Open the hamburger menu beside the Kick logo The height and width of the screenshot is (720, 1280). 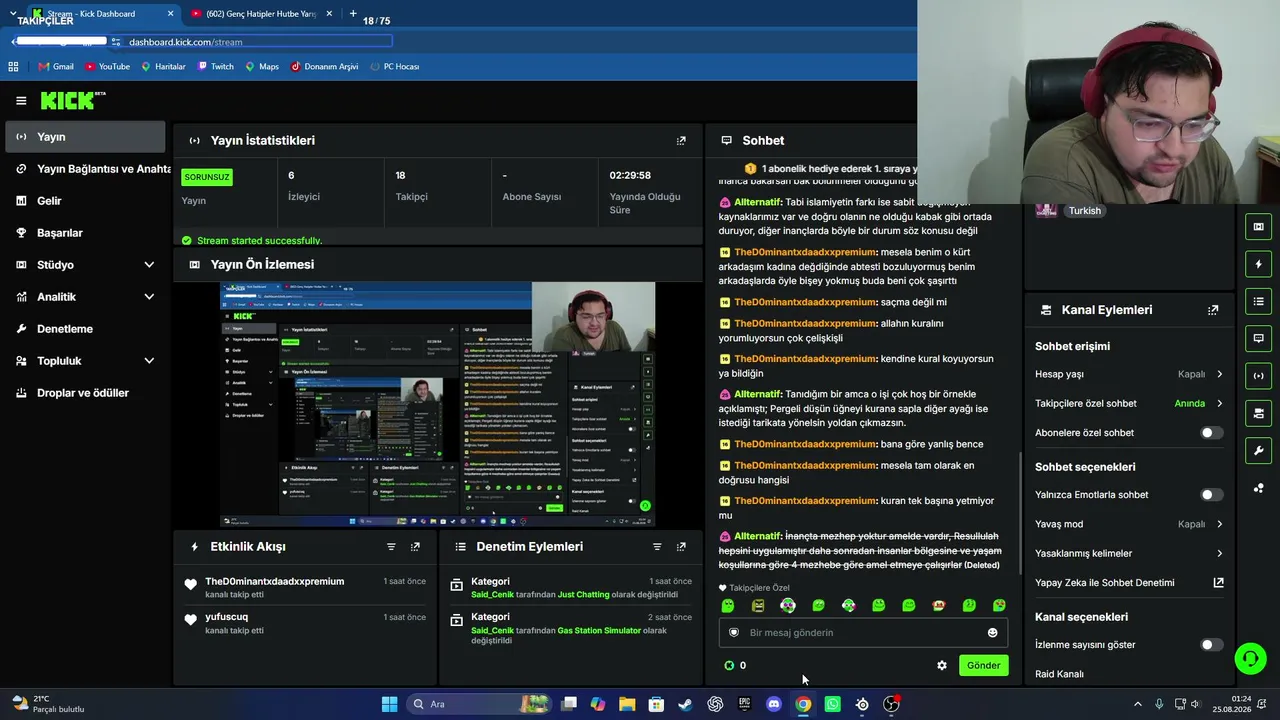coord(21,100)
